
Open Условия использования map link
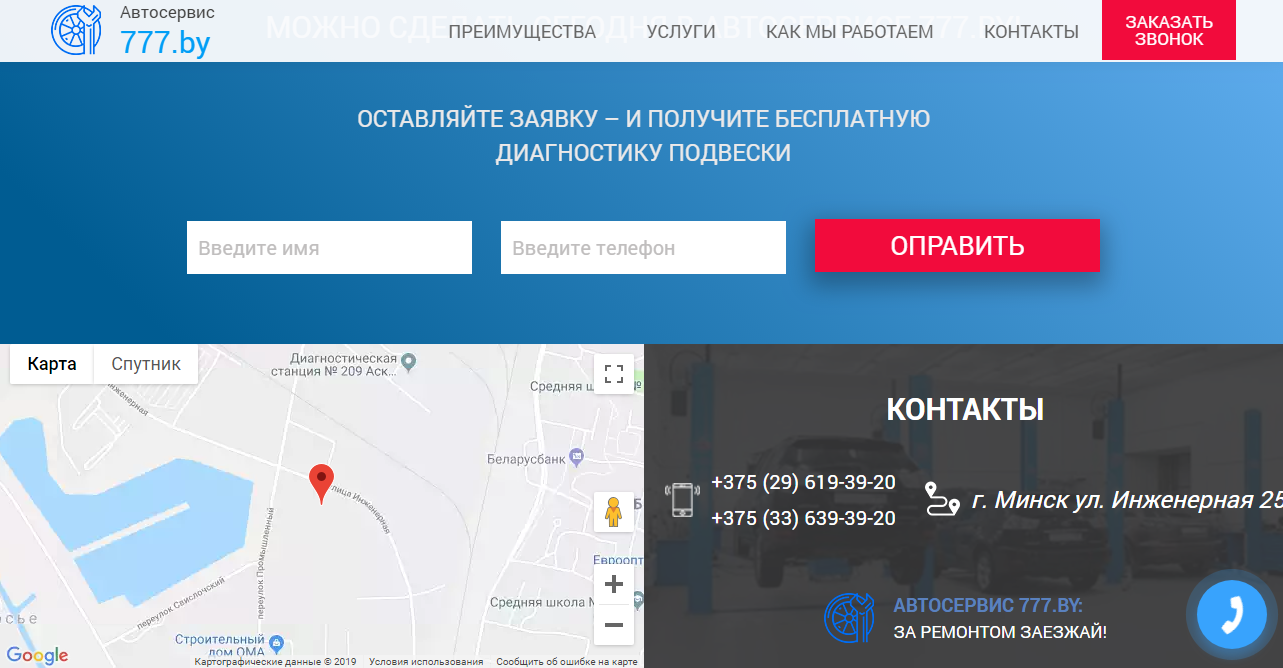click(x=426, y=662)
